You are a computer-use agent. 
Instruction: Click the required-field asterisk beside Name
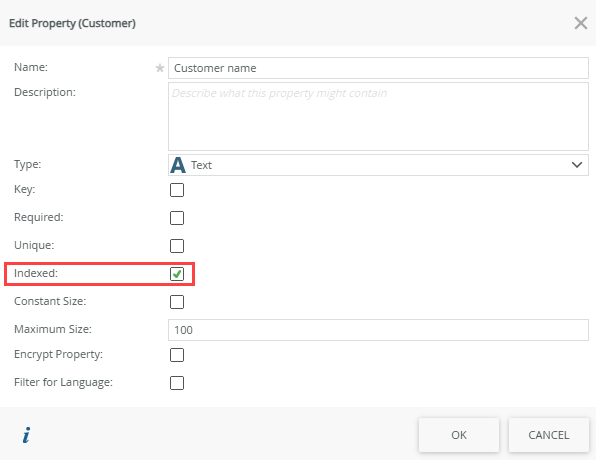click(160, 68)
